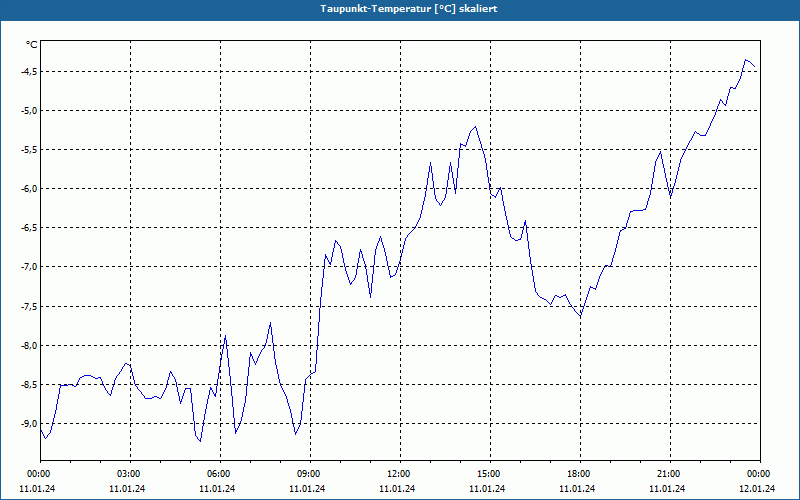Click the °C unit label
The width and height of the screenshot is (800, 500).
32,45
